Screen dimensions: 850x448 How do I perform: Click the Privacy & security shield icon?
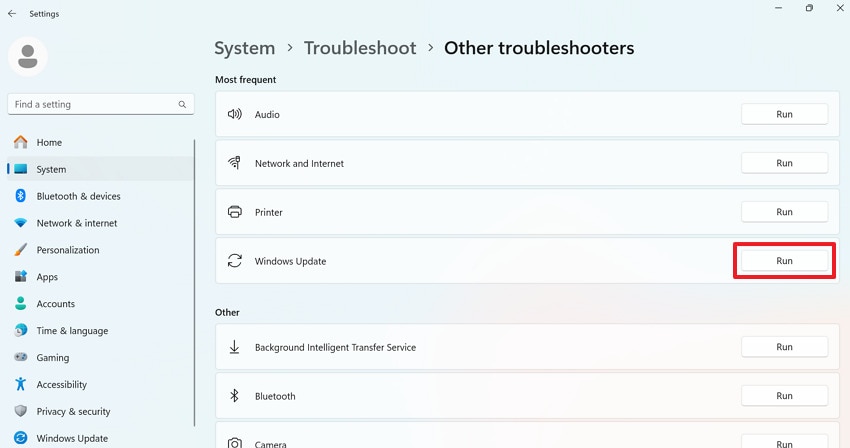[x=21, y=411]
